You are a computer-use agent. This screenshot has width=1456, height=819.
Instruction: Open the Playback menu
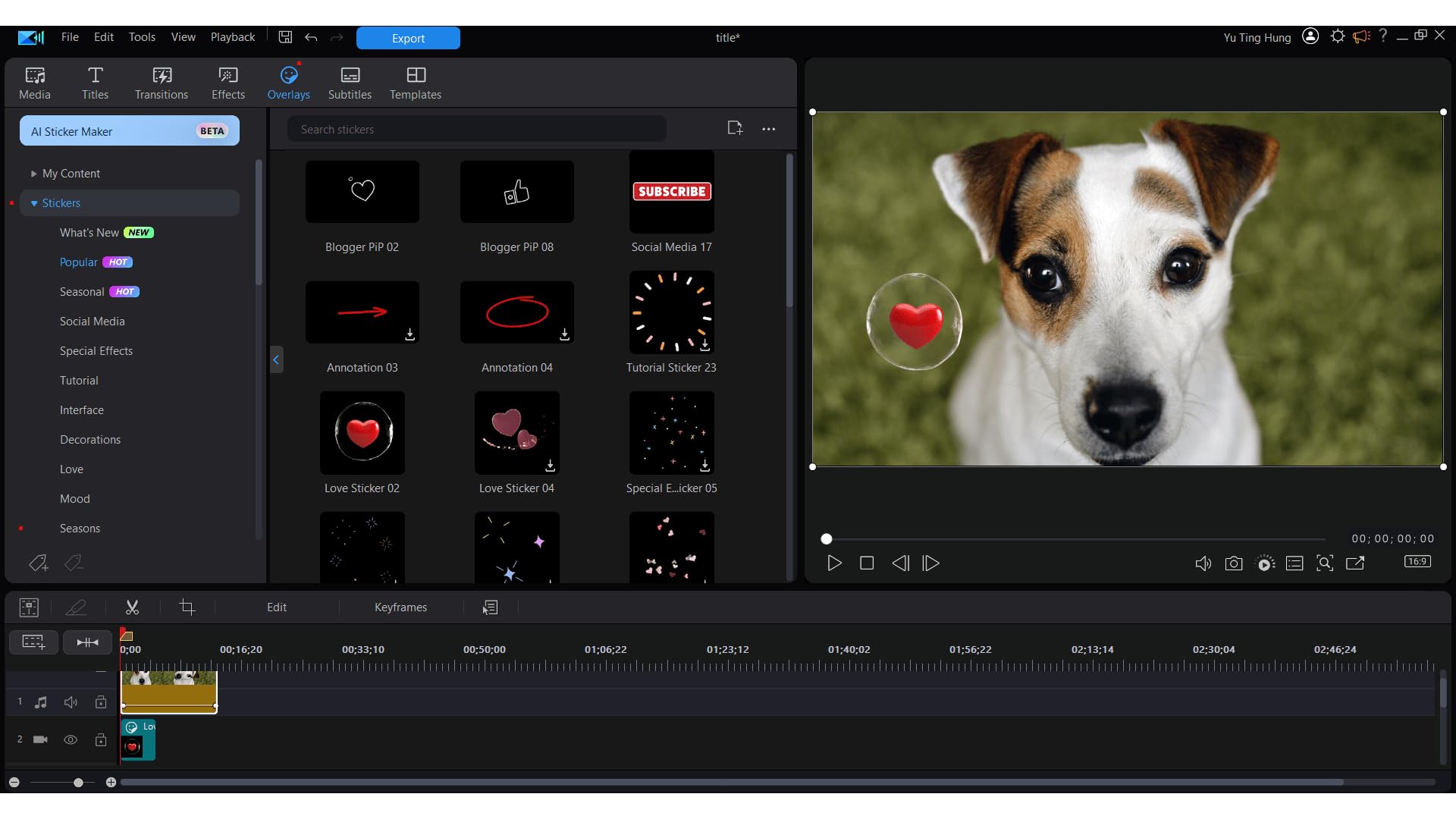tap(232, 37)
